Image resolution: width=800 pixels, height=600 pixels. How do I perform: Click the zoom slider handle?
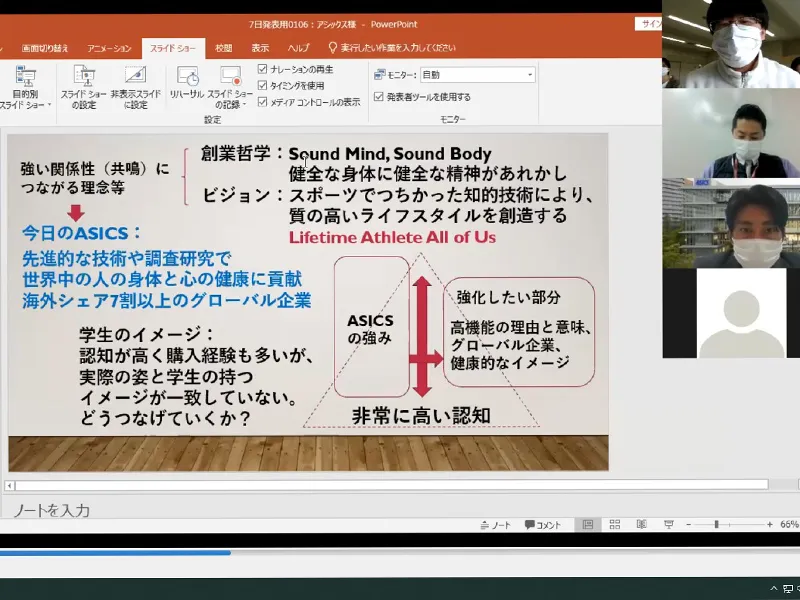(x=716, y=524)
